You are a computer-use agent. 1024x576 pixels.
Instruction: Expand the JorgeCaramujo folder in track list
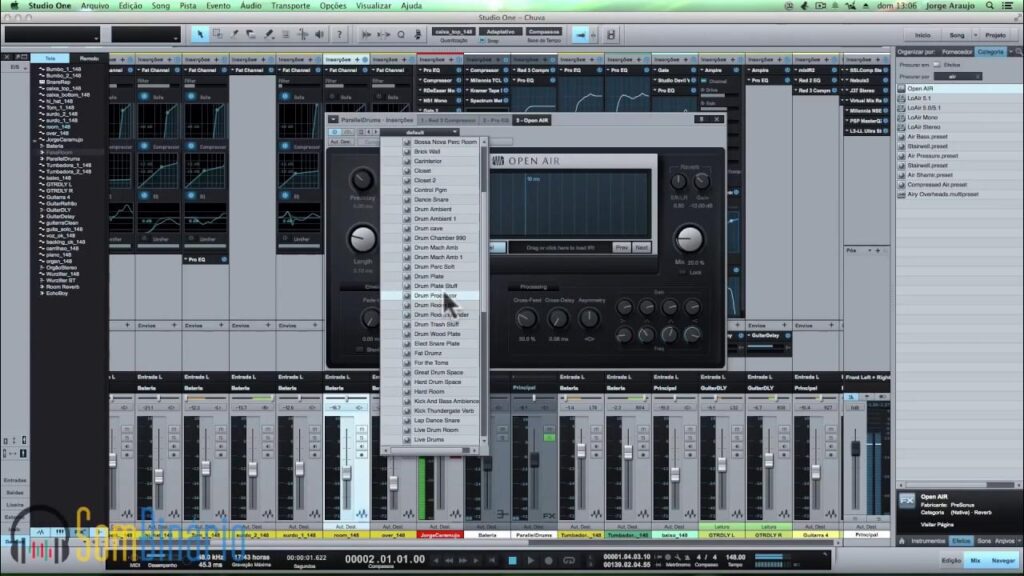pos(36,140)
